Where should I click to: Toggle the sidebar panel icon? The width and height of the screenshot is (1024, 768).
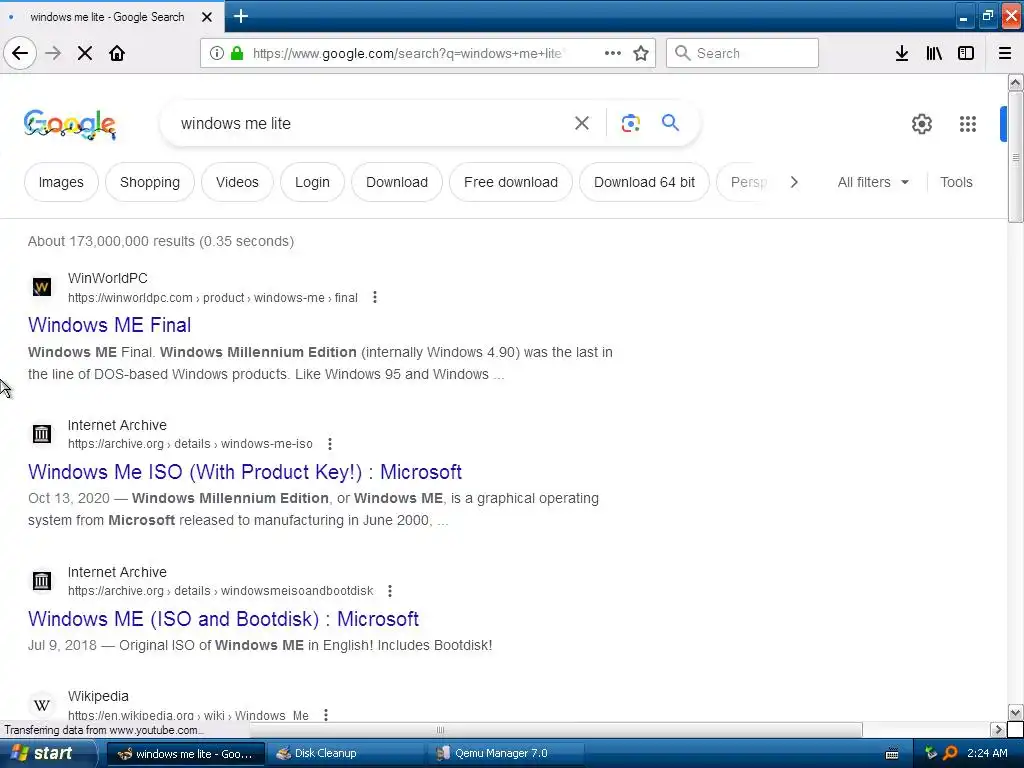[x=966, y=53]
